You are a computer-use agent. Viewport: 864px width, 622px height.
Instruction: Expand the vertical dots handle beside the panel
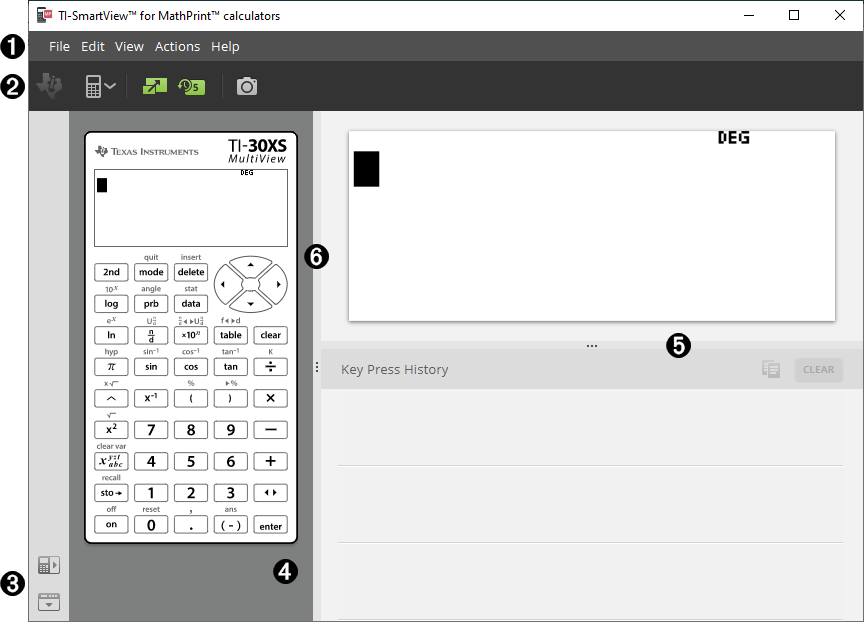coord(317,365)
